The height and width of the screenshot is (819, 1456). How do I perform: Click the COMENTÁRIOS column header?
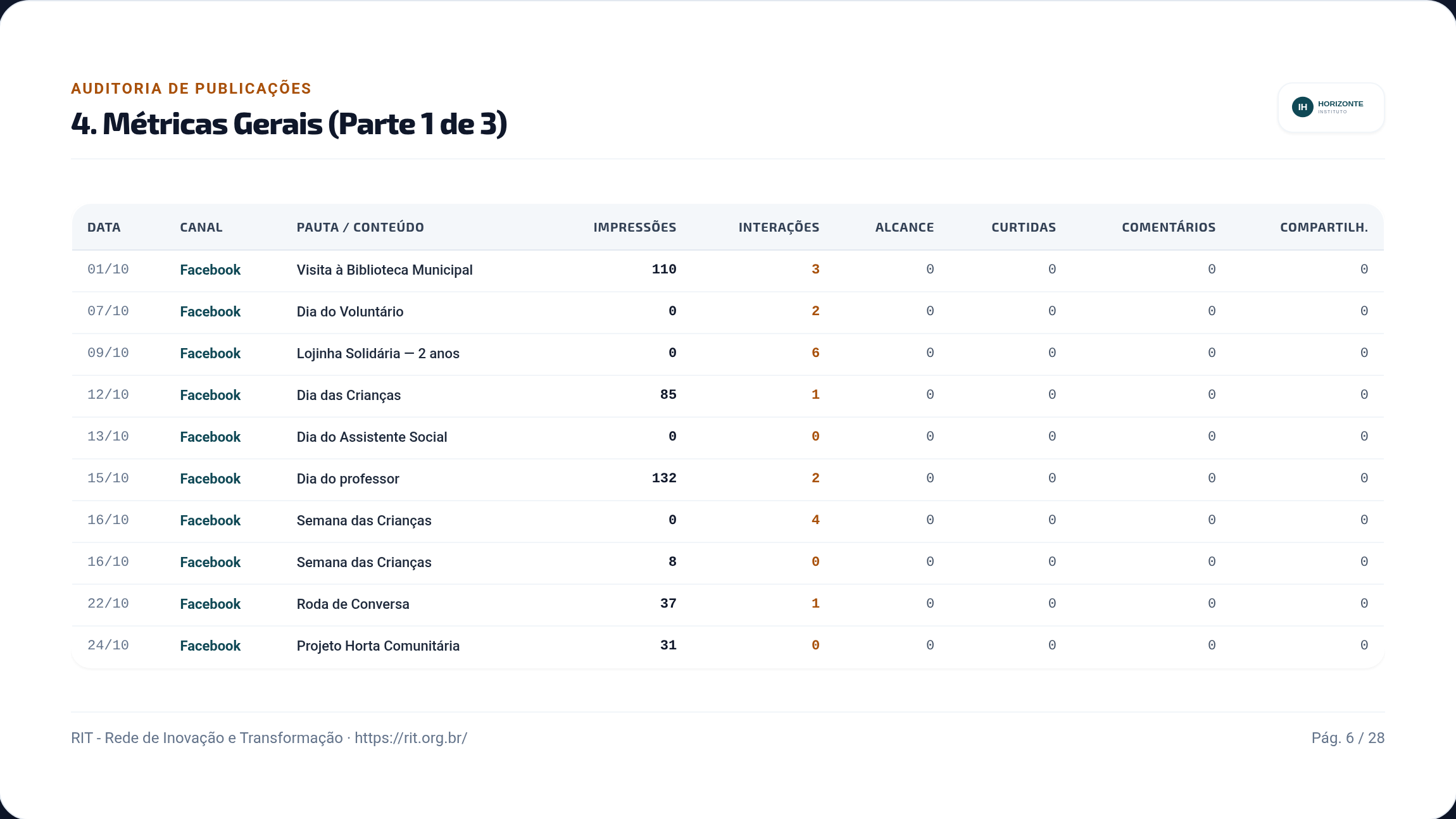tap(1169, 227)
